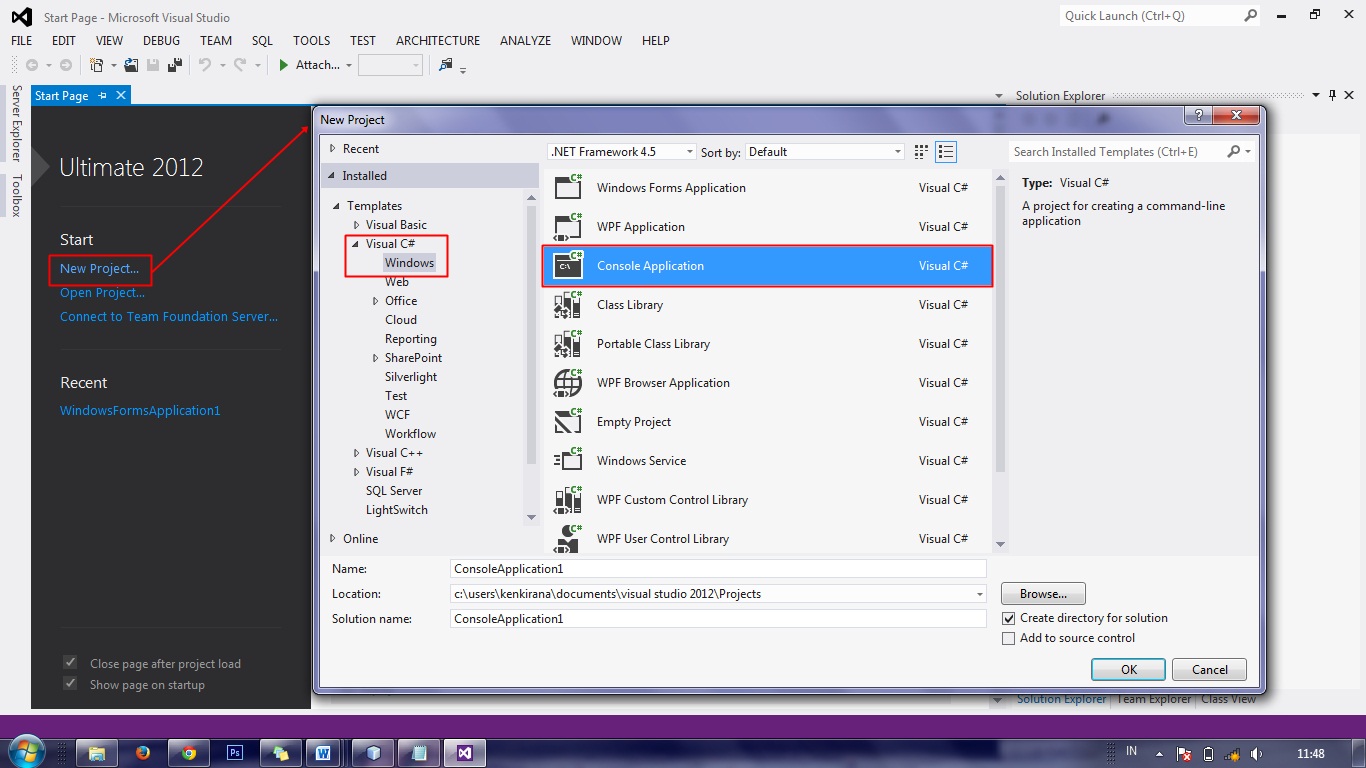1366x768 pixels.
Task: Open the DEBUG menu
Action: pyautogui.click(x=161, y=41)
